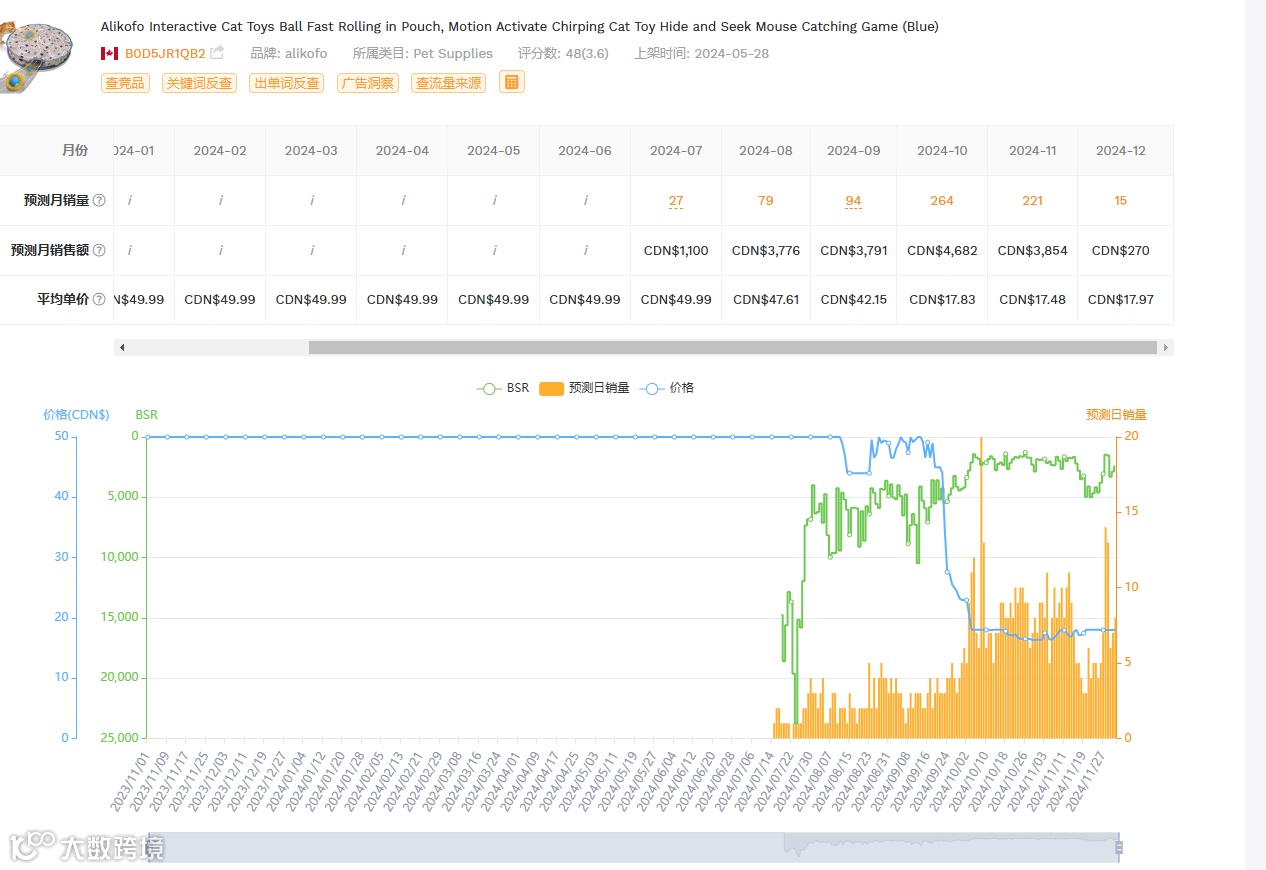Click the 价格(CDN$) axis title
Viewport: 1266px width, 870px height.
76,414
